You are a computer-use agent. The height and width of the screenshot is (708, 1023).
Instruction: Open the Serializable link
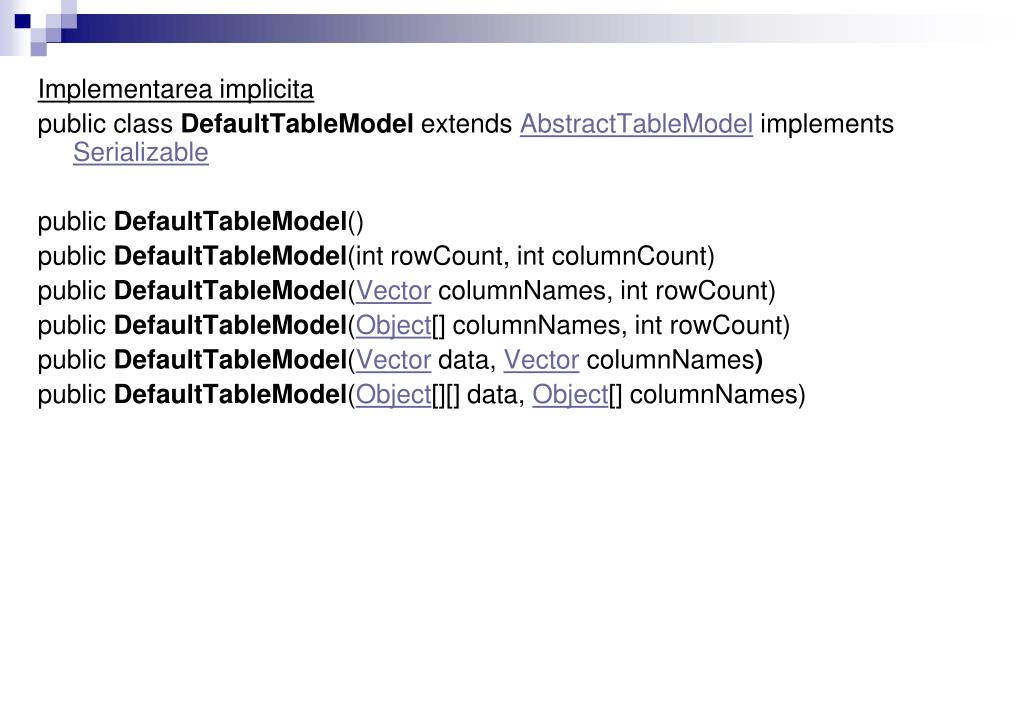(x=141, y=153)
